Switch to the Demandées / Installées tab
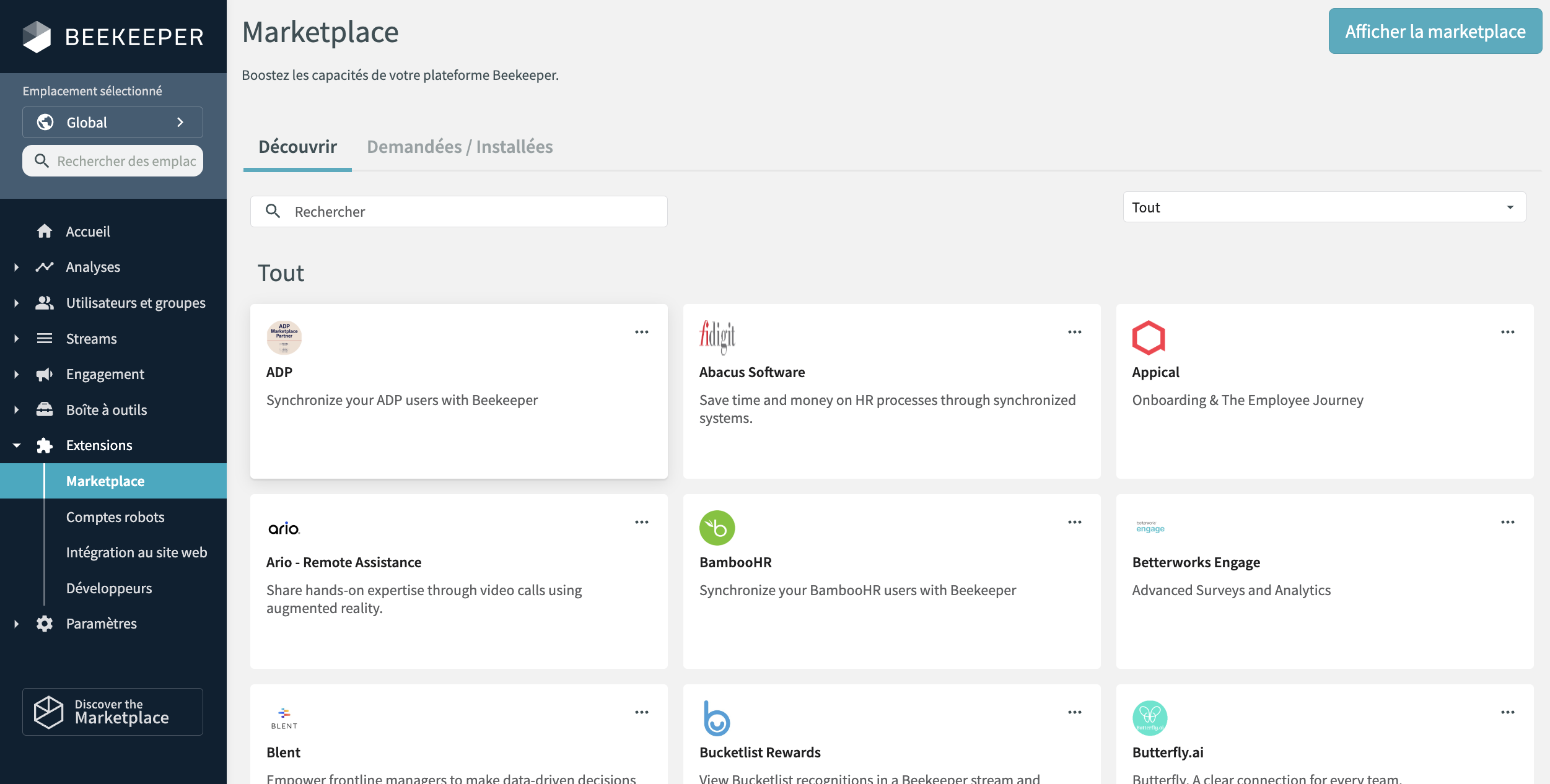Image resolution: width=1550 pixels, height=784 pixels. point(460,147)
